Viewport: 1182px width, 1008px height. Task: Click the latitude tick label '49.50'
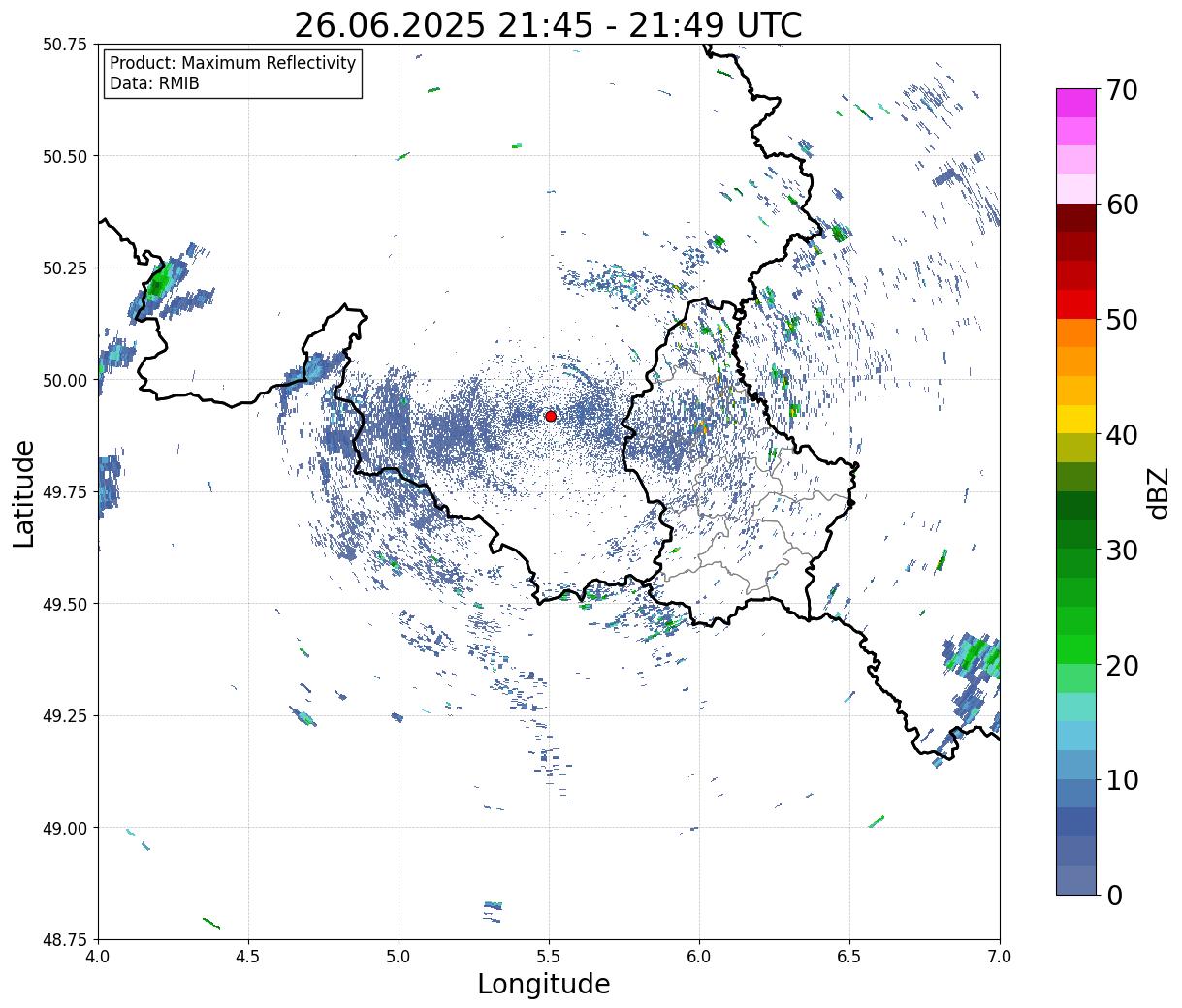tap(65, 604)
